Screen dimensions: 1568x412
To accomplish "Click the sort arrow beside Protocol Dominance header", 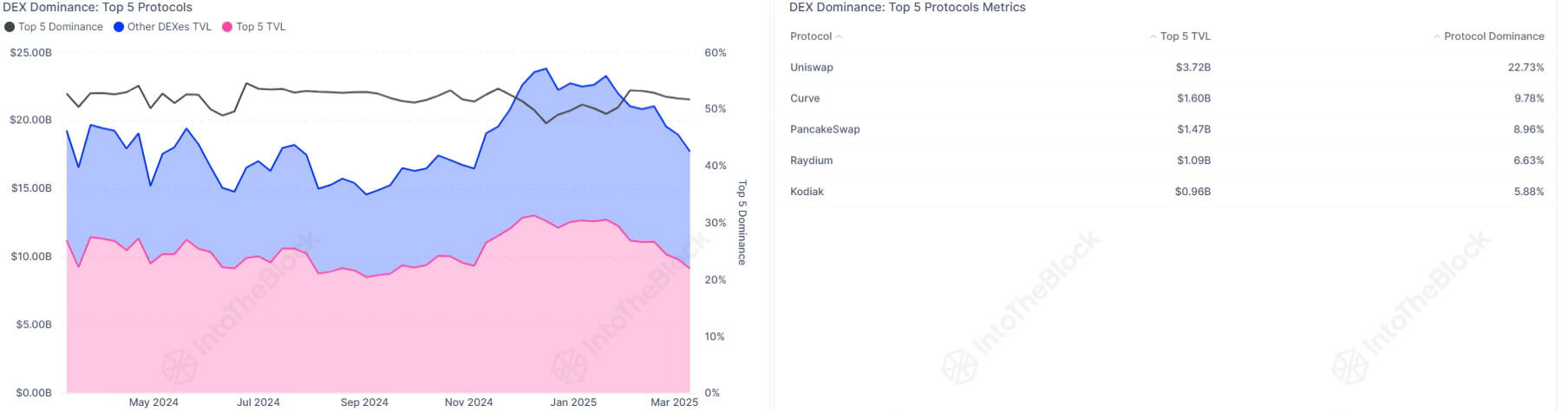I will click(x=1436, y=36).
